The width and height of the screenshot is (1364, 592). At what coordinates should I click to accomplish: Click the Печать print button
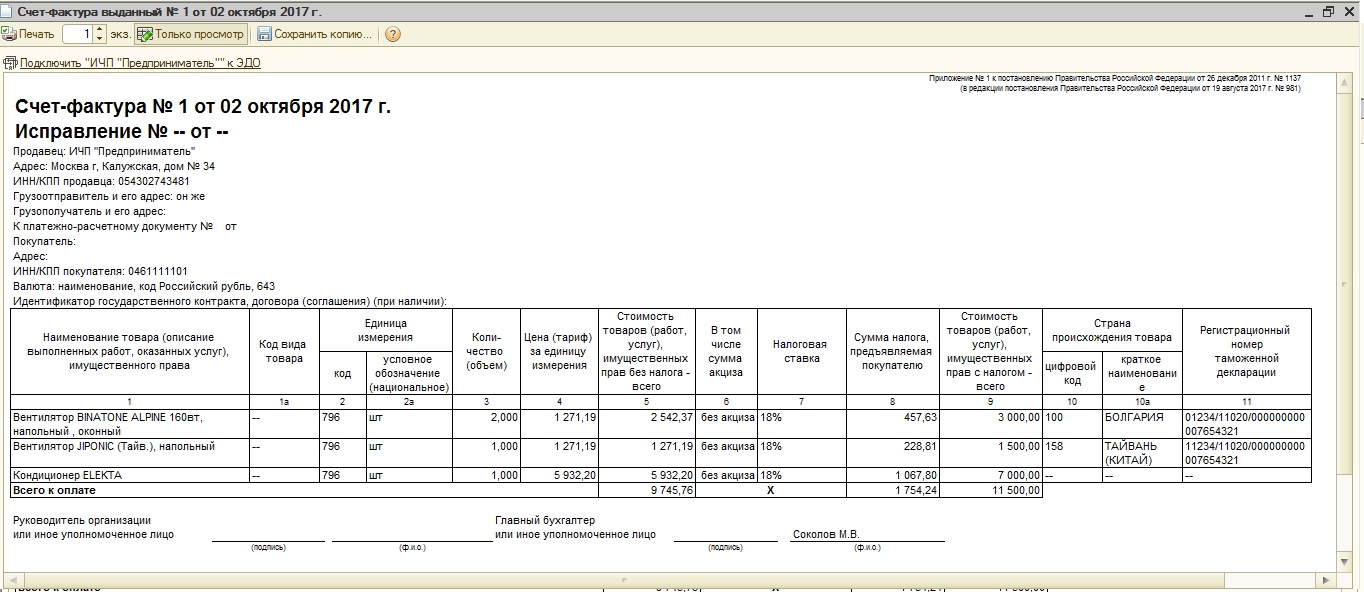click(28, 34)
